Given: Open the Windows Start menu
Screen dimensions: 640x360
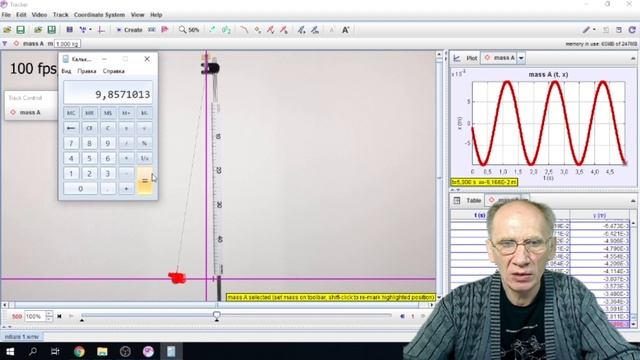Looking at the screenshot, I should pyautogui.click(x=10, y=351).
